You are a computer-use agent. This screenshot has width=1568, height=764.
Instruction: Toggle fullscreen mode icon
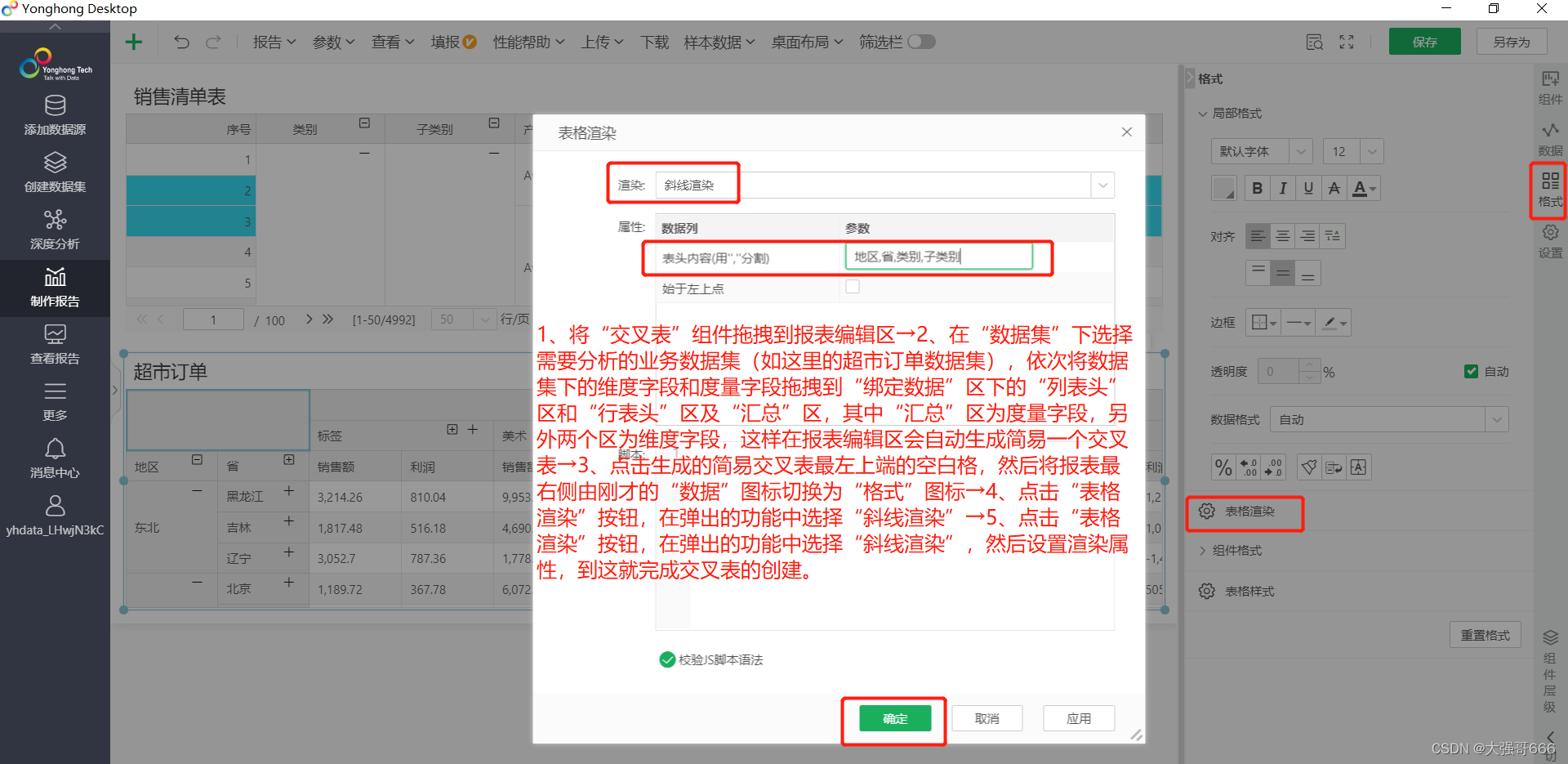(x=1347, y=42)
